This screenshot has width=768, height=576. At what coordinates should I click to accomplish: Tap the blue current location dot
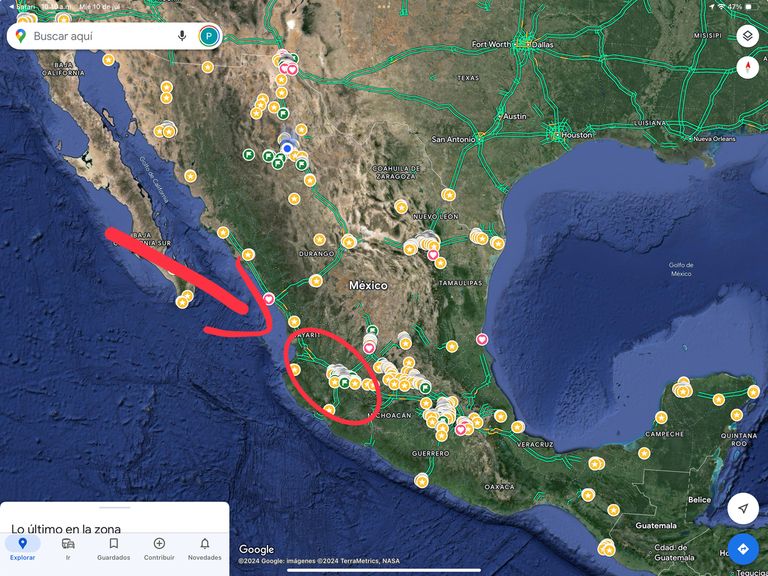(288, 148)
